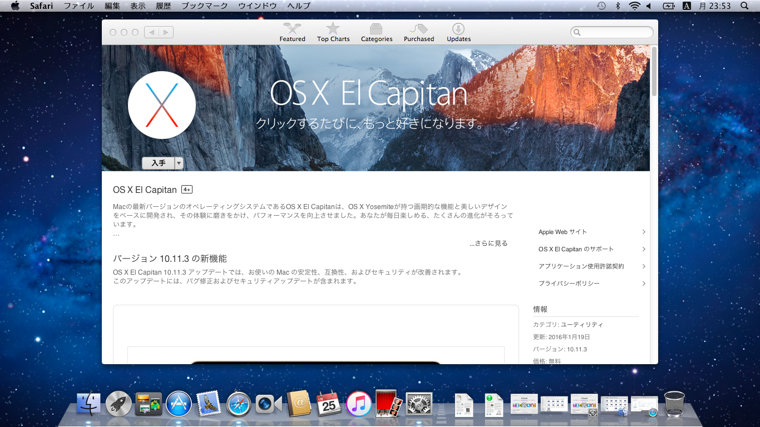The width and height of the screenshot is (760, 427).
Task: Open the 履歴 menu
Action: pos(163,6)
